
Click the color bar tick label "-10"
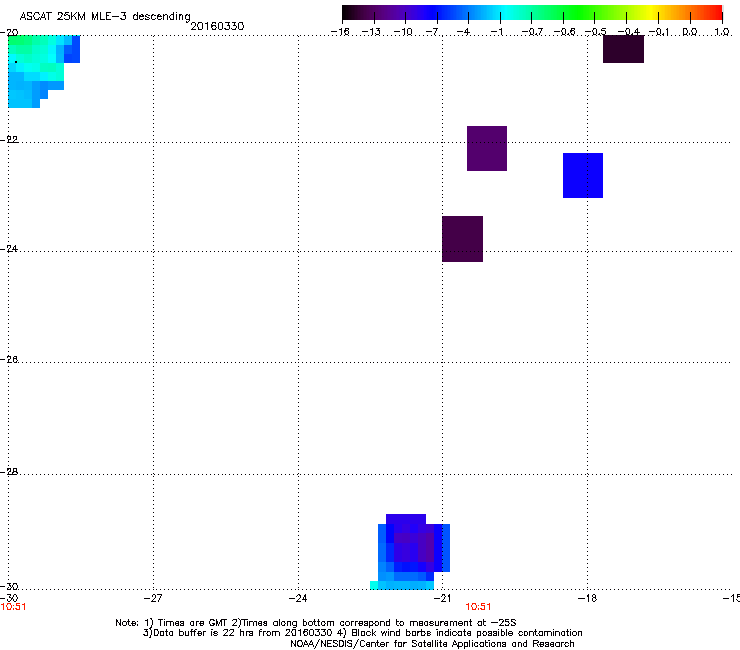pos(403,32)
